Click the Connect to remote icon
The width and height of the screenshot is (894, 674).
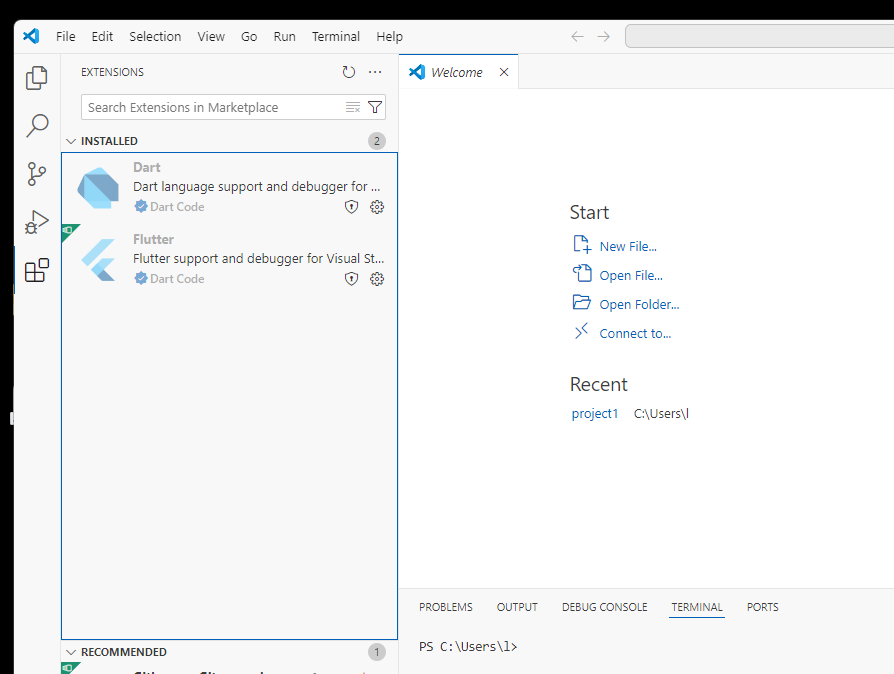pos(581,331)
